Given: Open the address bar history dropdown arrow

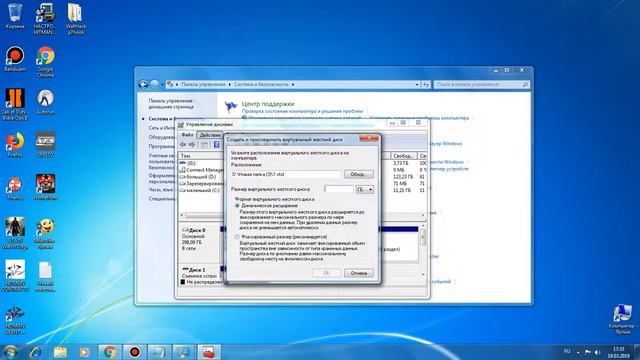Looking at the screenshot, I should coord(417,84).
